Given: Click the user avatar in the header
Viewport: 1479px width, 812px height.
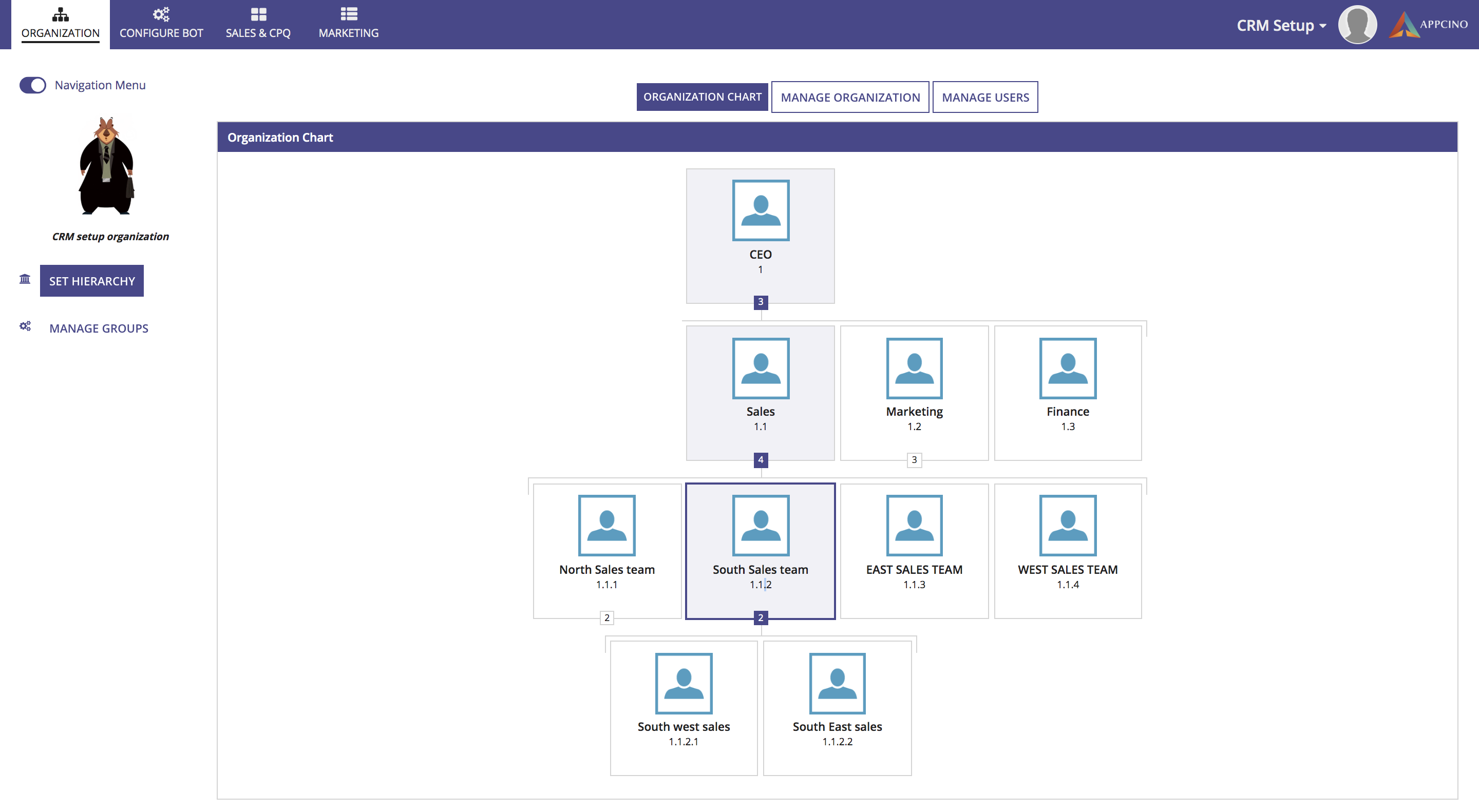Looking at the screenshot, I should 1357,25.
